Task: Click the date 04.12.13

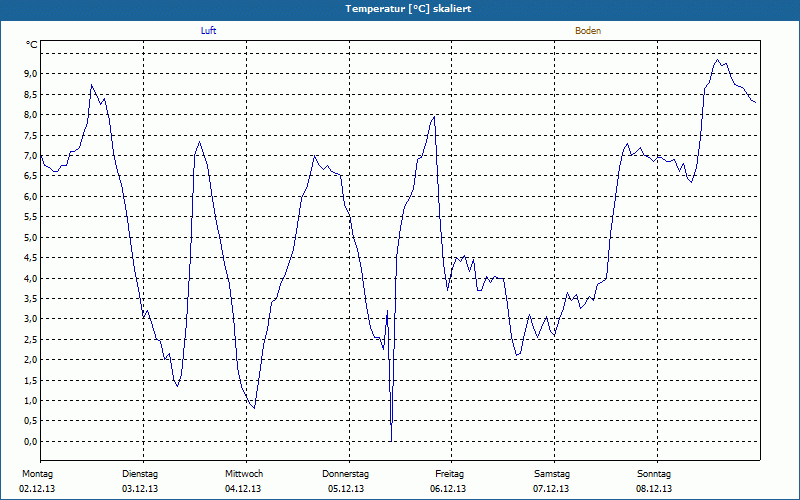Action: tap(243, 489)
